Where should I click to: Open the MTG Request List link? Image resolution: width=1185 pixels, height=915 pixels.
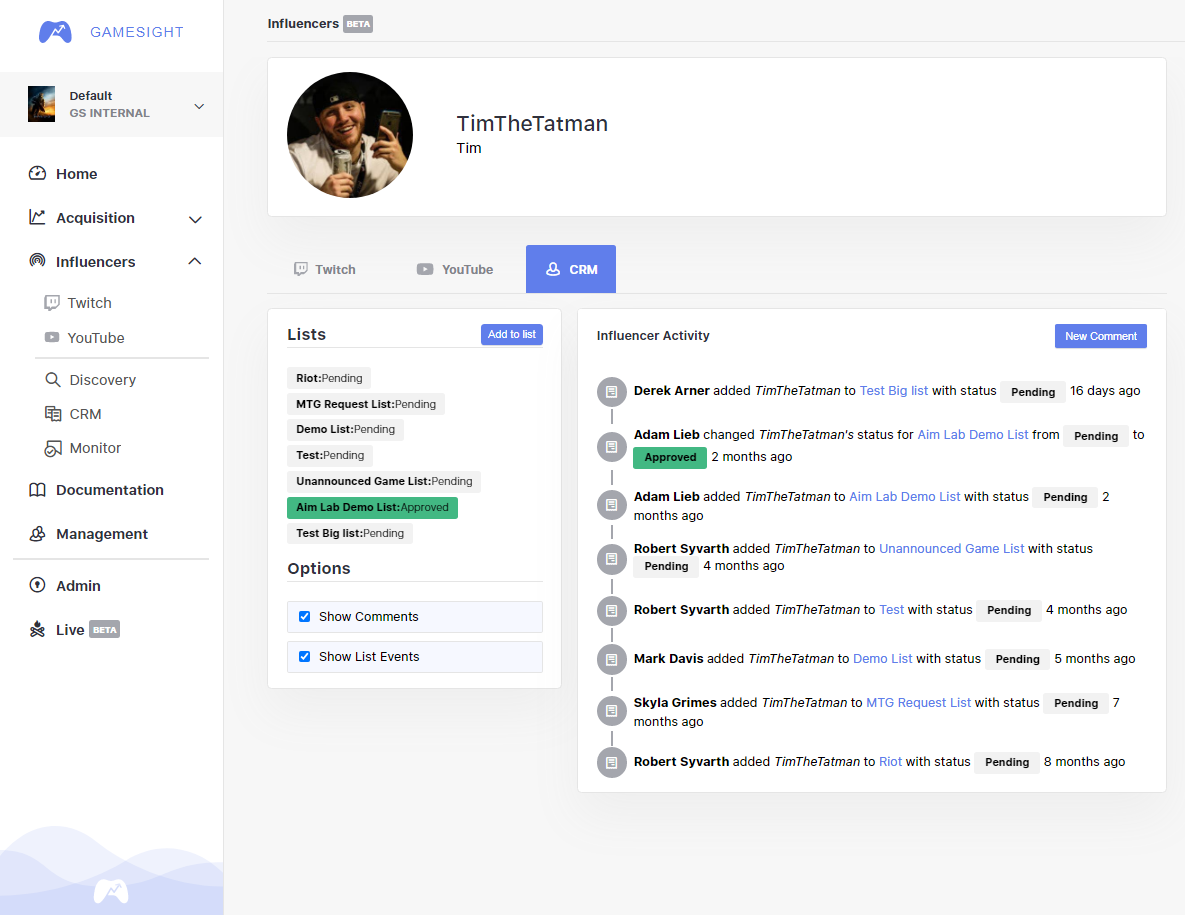point(918,703)
